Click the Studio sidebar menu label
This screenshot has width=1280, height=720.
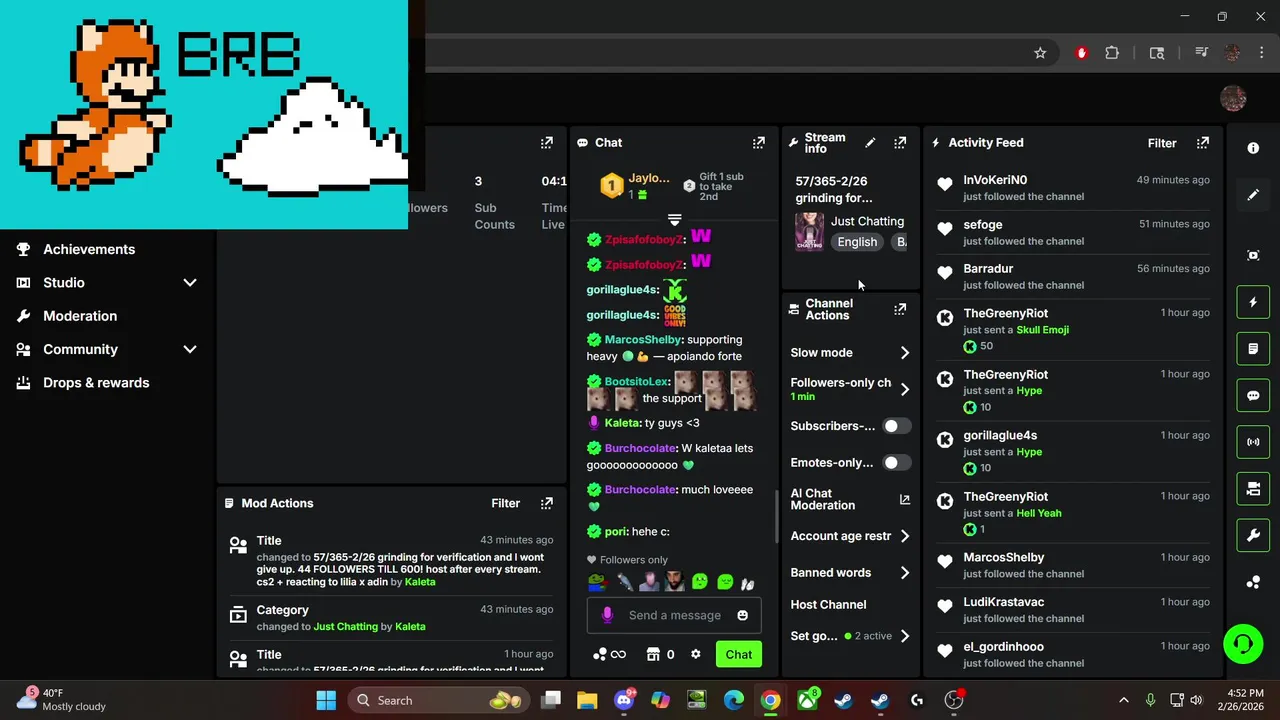(x=64, y=283)
